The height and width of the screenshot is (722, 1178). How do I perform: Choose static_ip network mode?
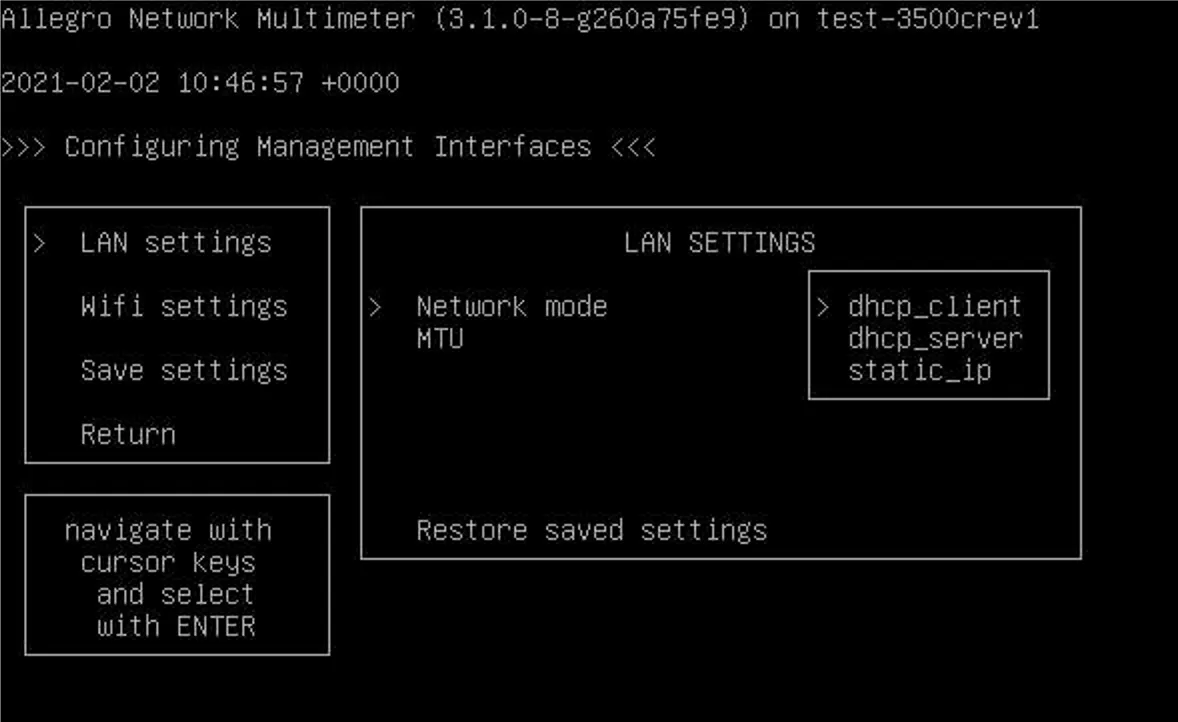[919, 371]
